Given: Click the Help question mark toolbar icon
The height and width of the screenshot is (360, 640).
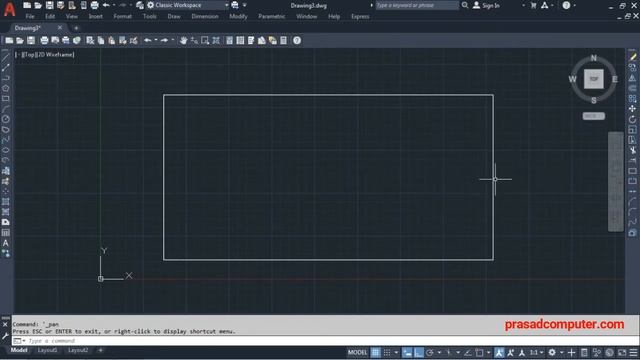Looking at the screenshot, I should [297, 40].
